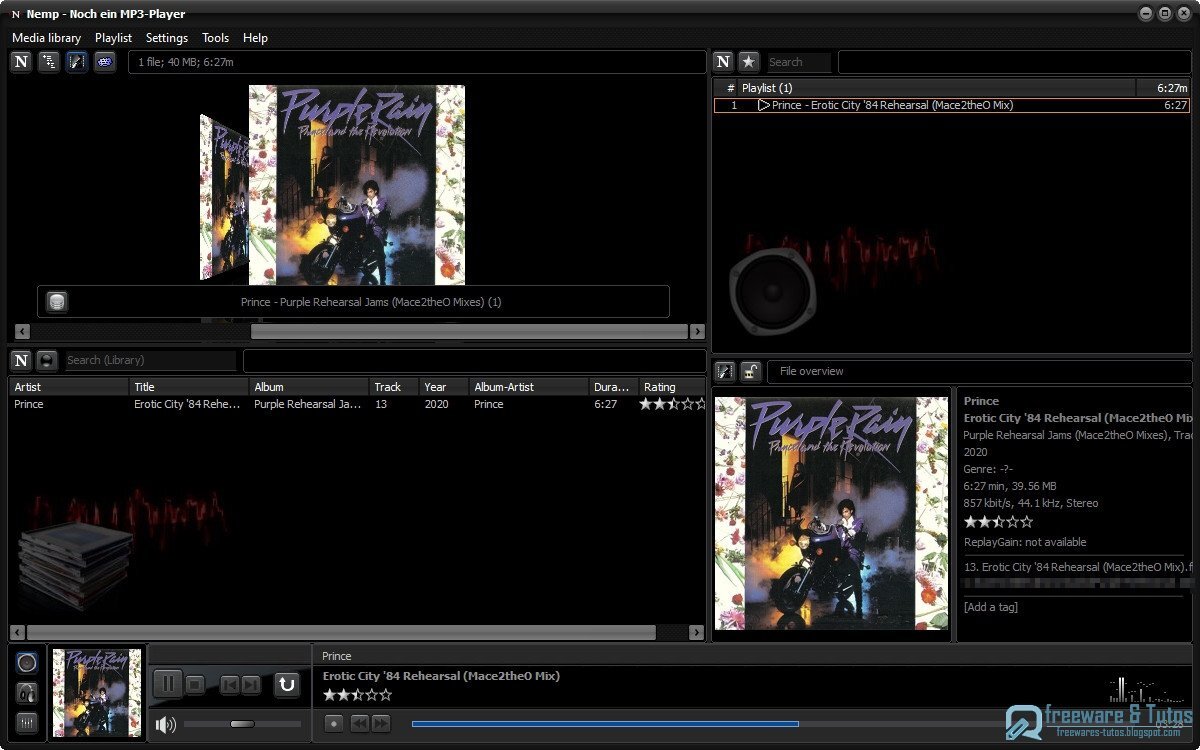Select the cover flow browse mode icon
This screenshot has height=750, width=1200.
pyautogui.click(x=77, y=62)
